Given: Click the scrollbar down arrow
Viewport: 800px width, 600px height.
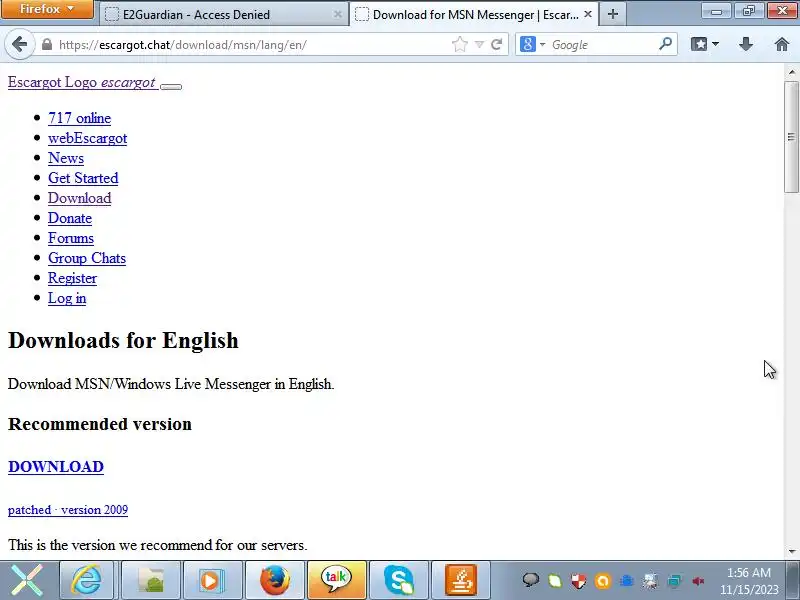Looking at the screenshot, I should point(791,551).
